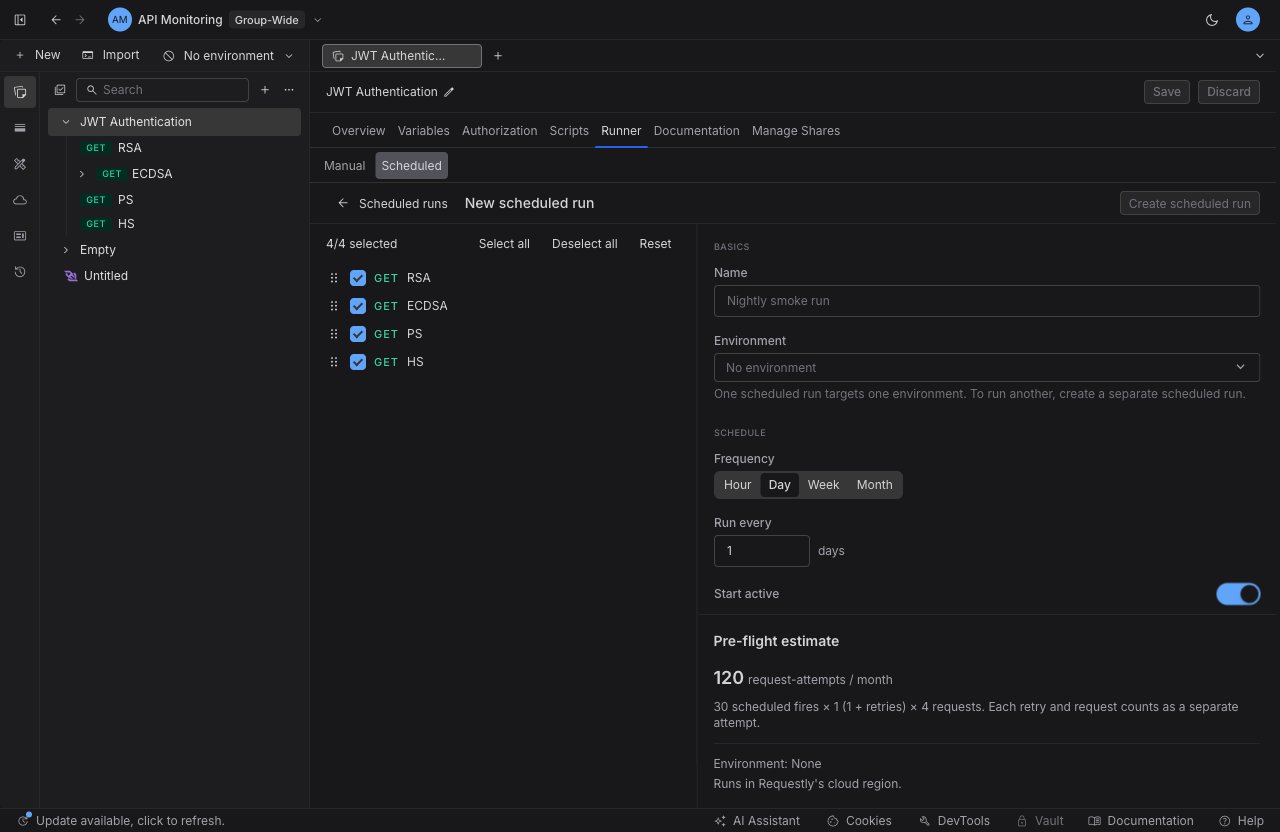1280x832 pixels.
Task: Open the No environment dropdown in toolbar
Action: tap(229, 56)
